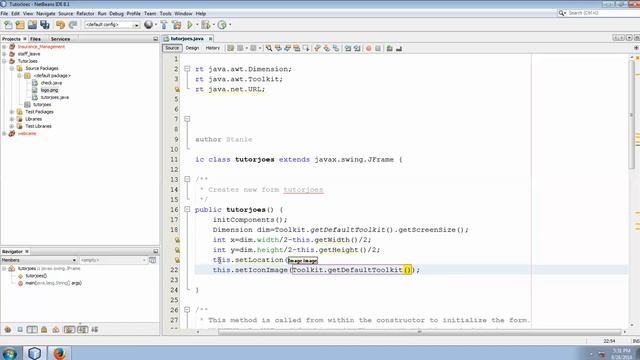Open the Windows Start button
Screen dimensions: 640x360
pyautogui.click(x=10, y=353)
